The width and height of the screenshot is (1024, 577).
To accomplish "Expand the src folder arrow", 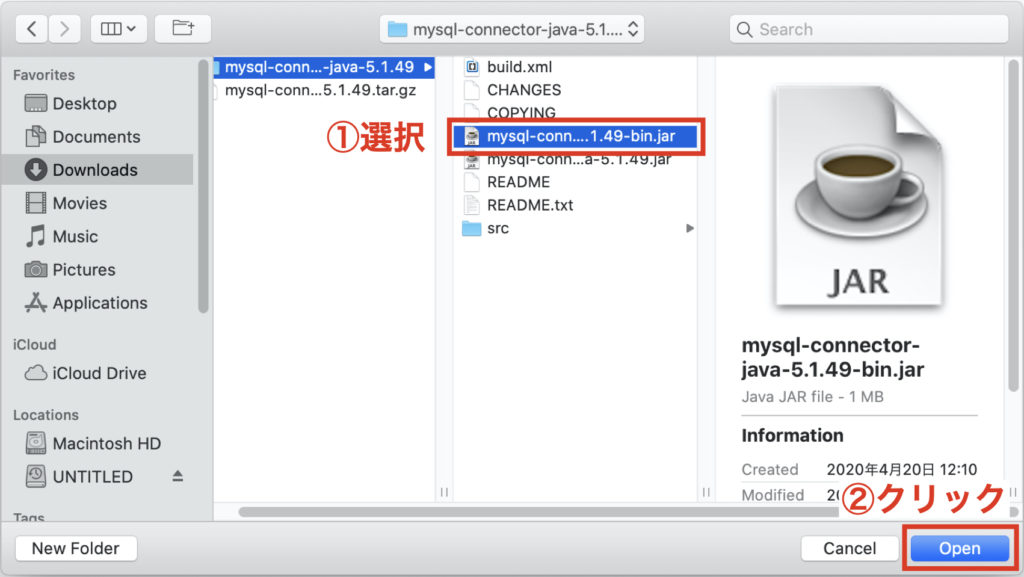I will [690, 228].
